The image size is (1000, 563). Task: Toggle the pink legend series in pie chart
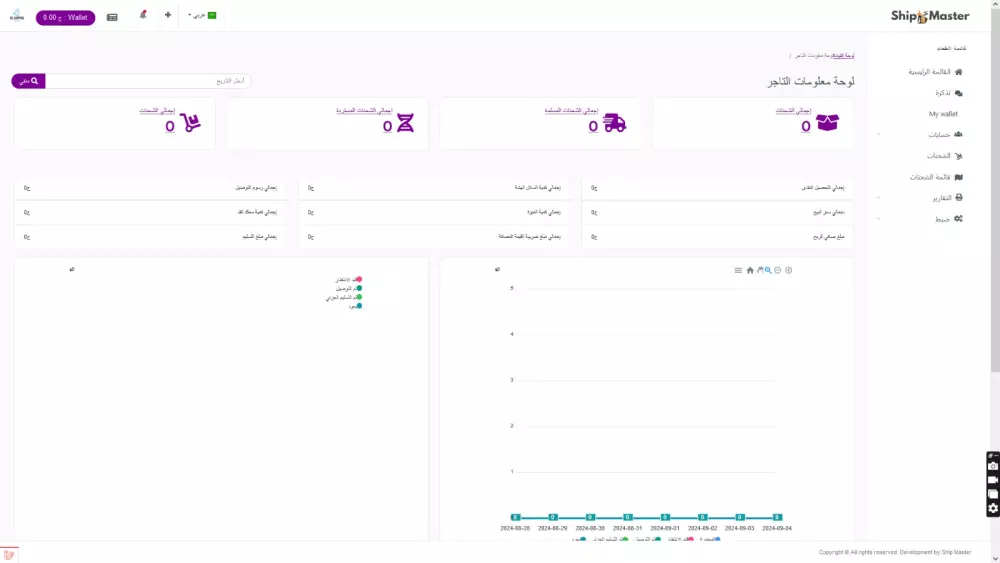[348, 279]
